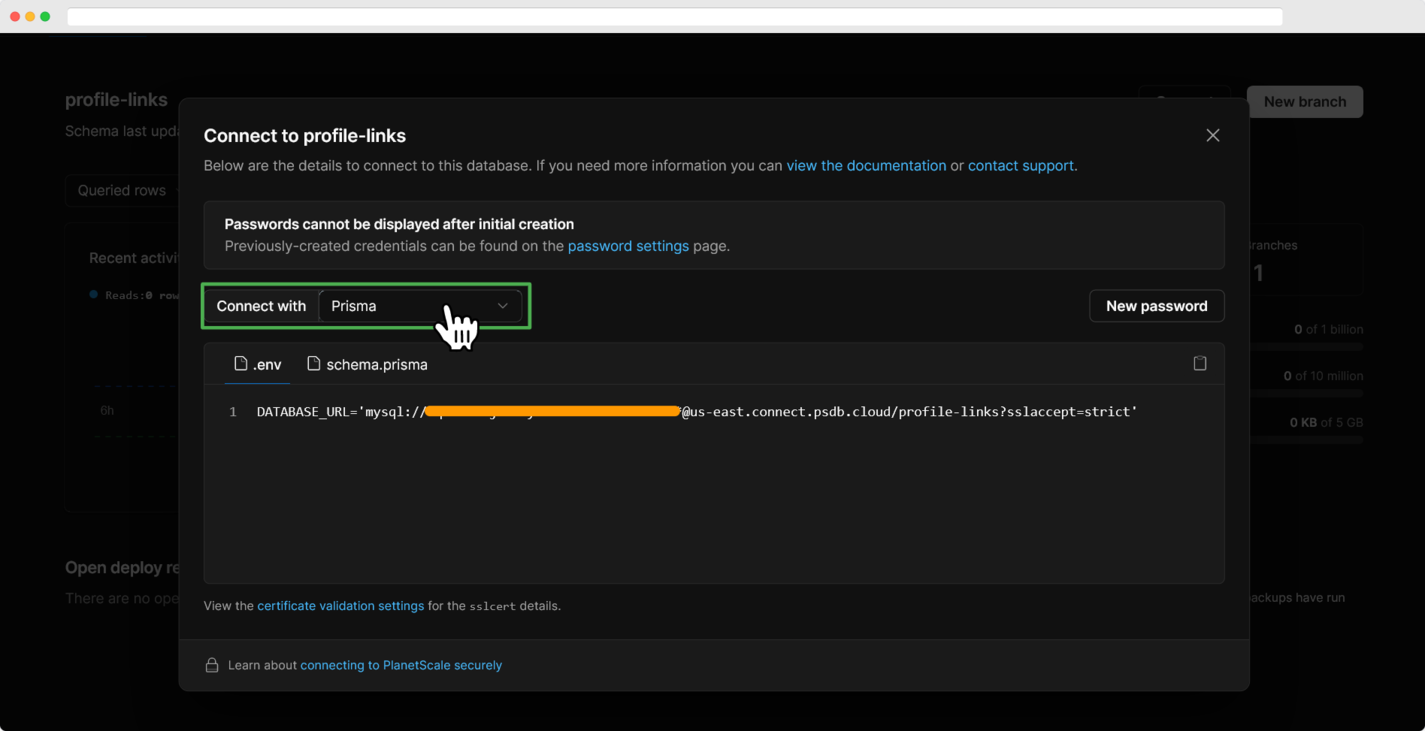Click the red macOS close window button

[15, 16]
